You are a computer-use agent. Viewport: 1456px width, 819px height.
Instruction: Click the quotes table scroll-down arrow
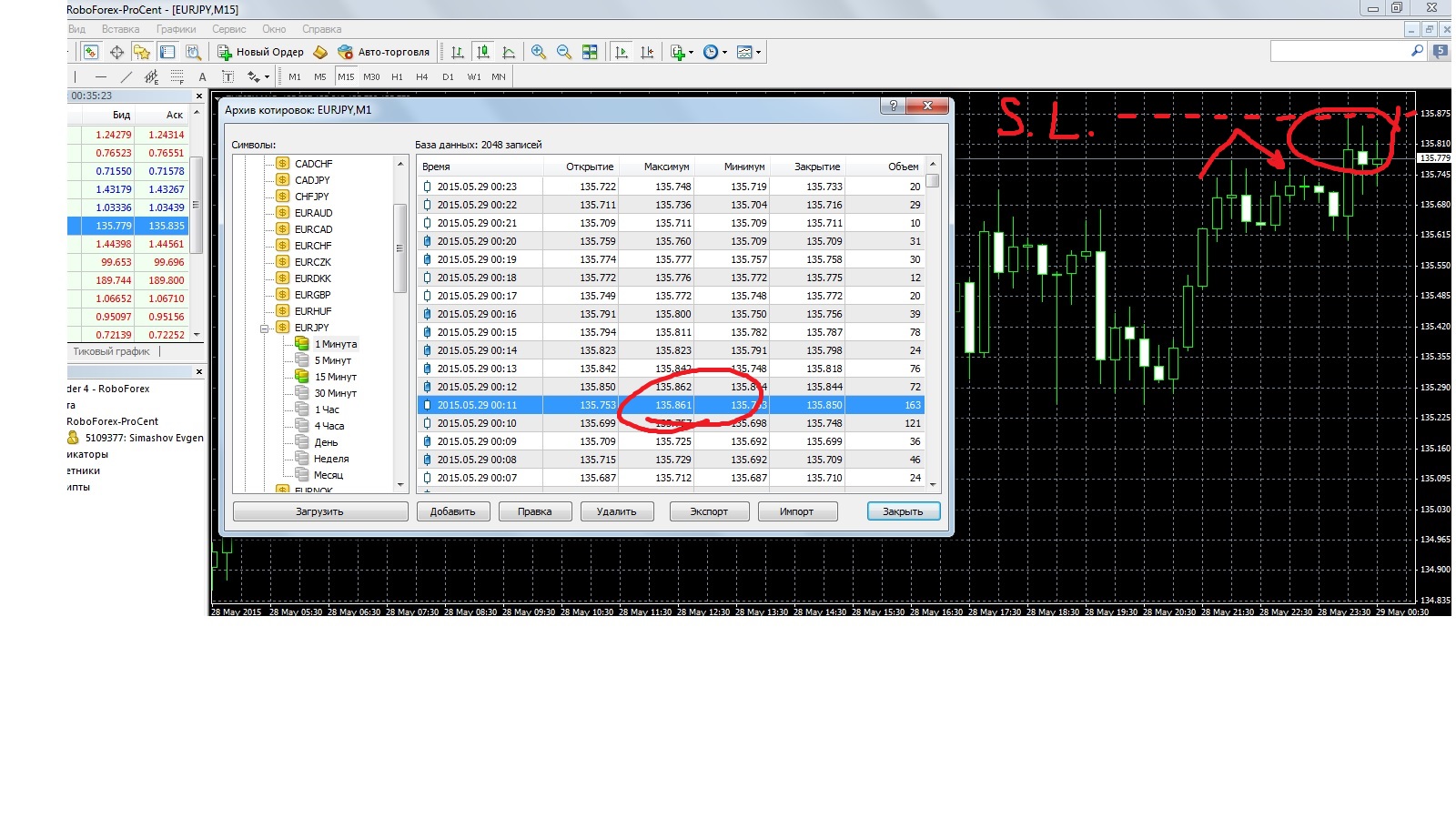(933, 485)
